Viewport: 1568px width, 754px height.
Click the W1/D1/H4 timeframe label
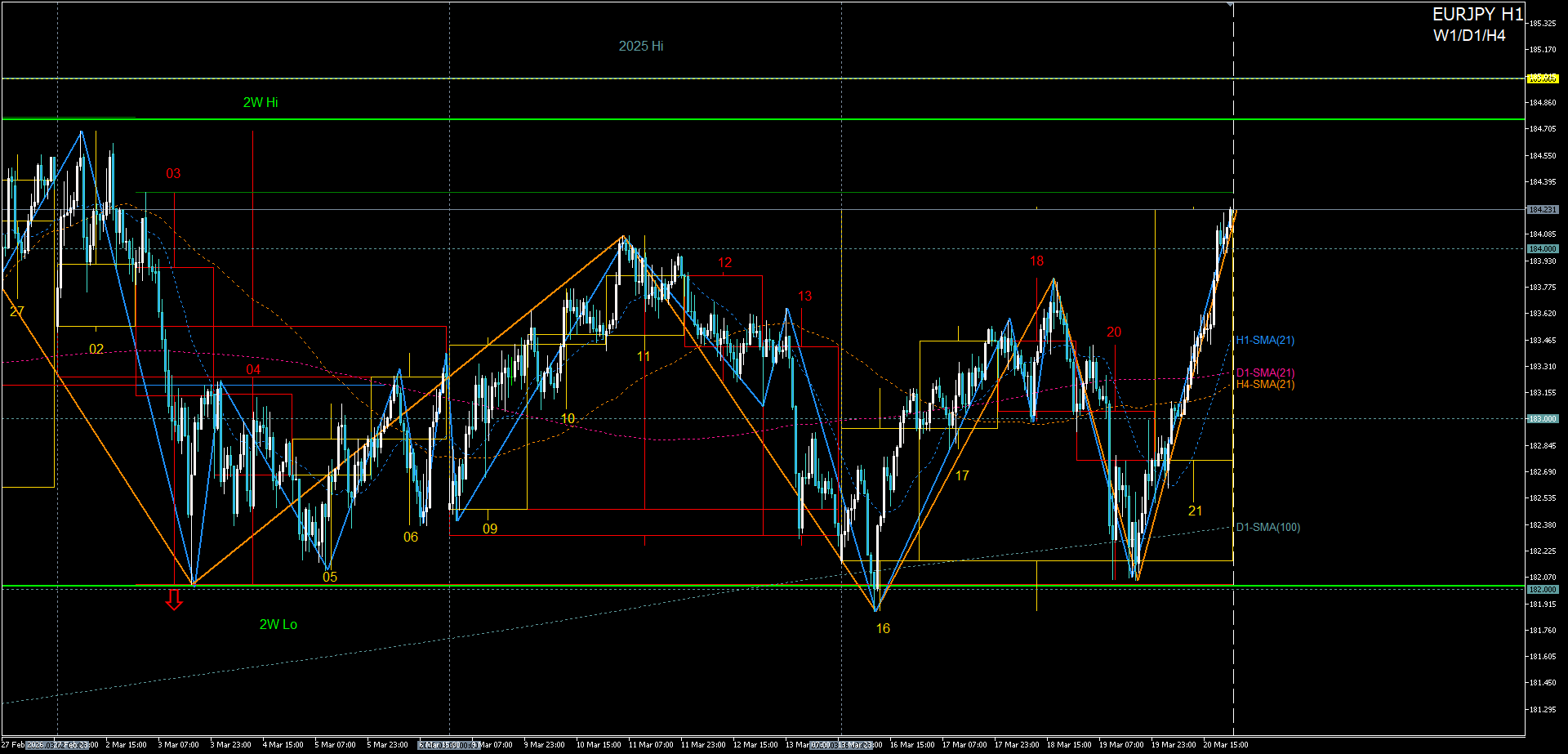tap(1469, 36)
